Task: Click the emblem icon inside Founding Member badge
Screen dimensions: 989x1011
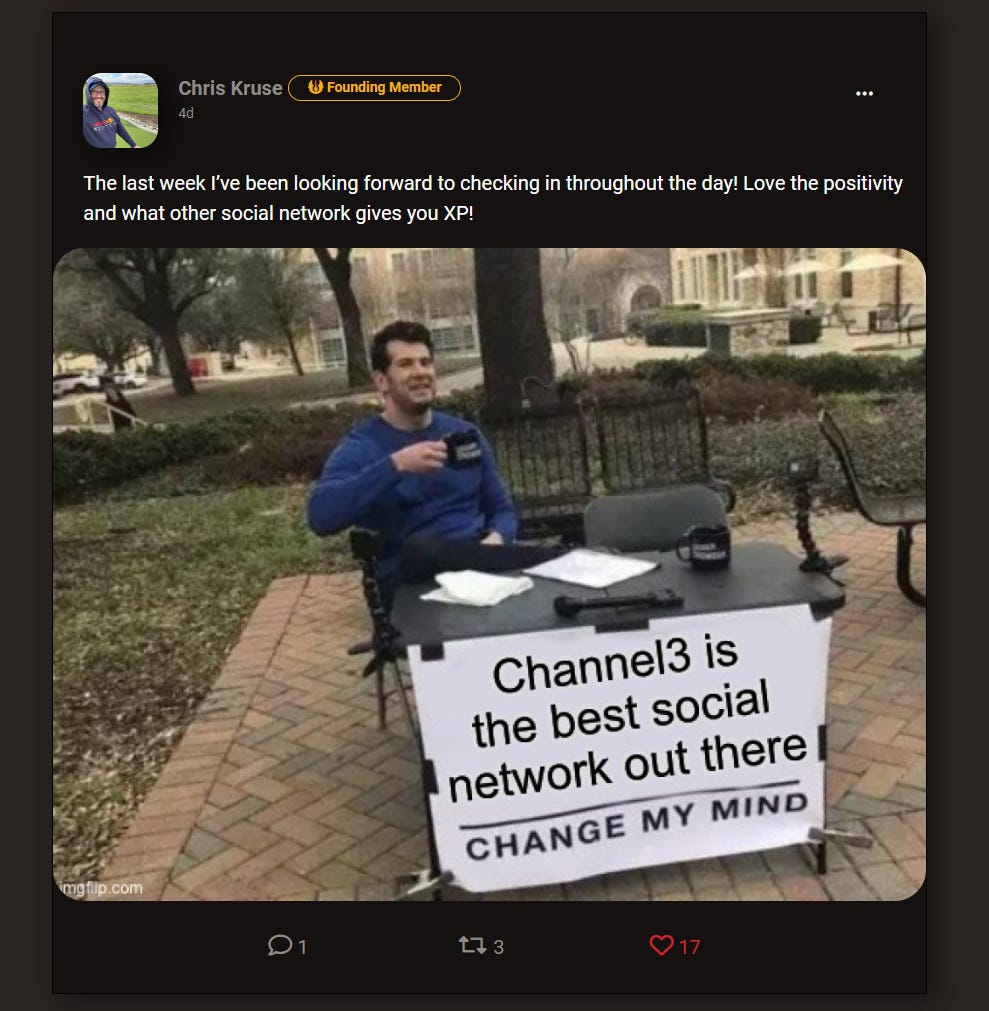Action: [x=315, y=87]
